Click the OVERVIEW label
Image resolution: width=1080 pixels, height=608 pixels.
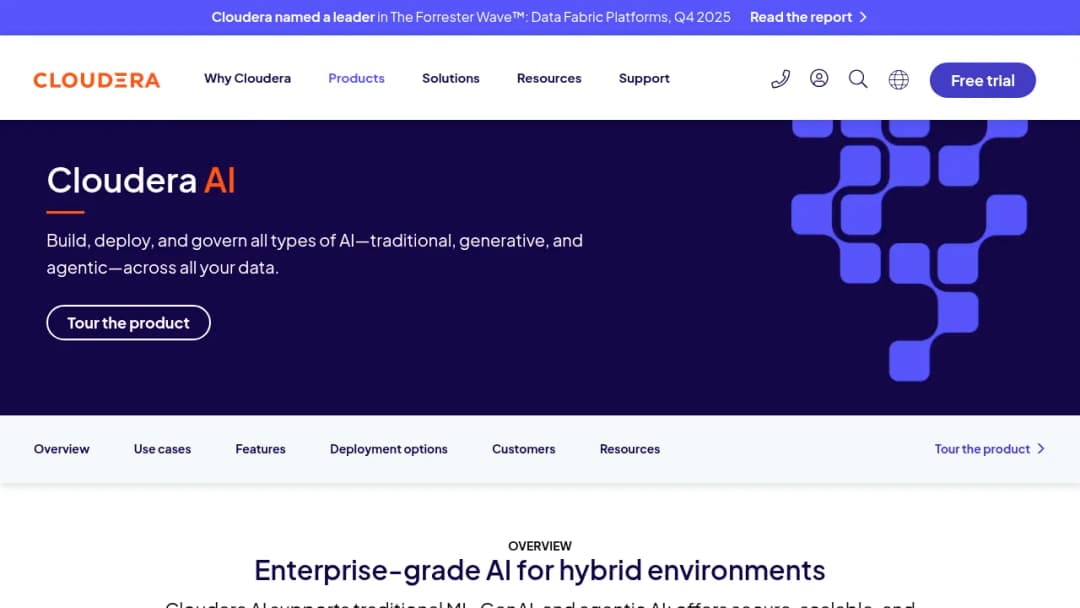[540, 546]
